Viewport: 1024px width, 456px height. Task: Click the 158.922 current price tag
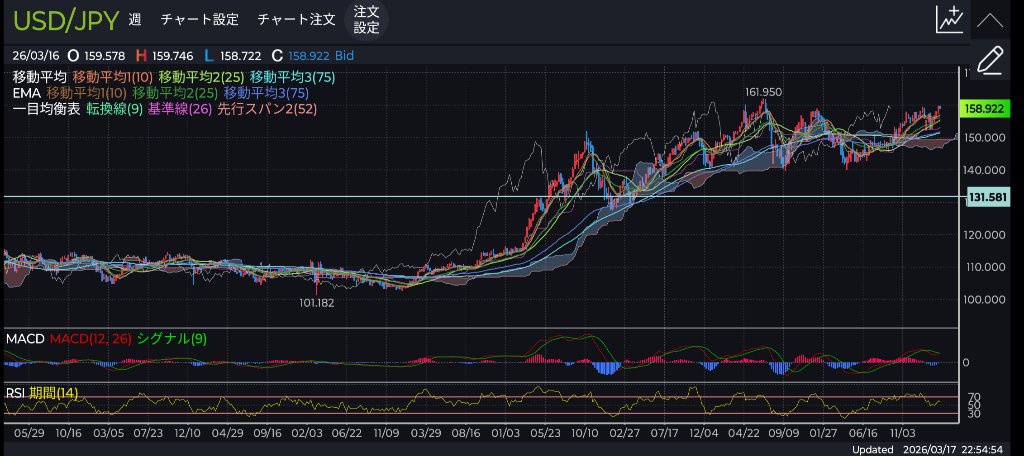click(x=985, y=107)
